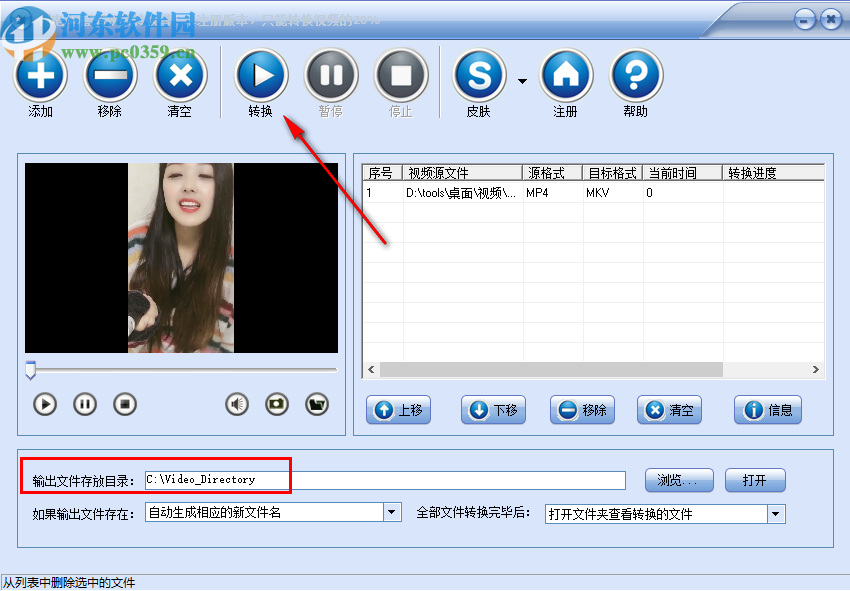Start conversion with the 转换 button
850x591 pixels.
[261, 75]
